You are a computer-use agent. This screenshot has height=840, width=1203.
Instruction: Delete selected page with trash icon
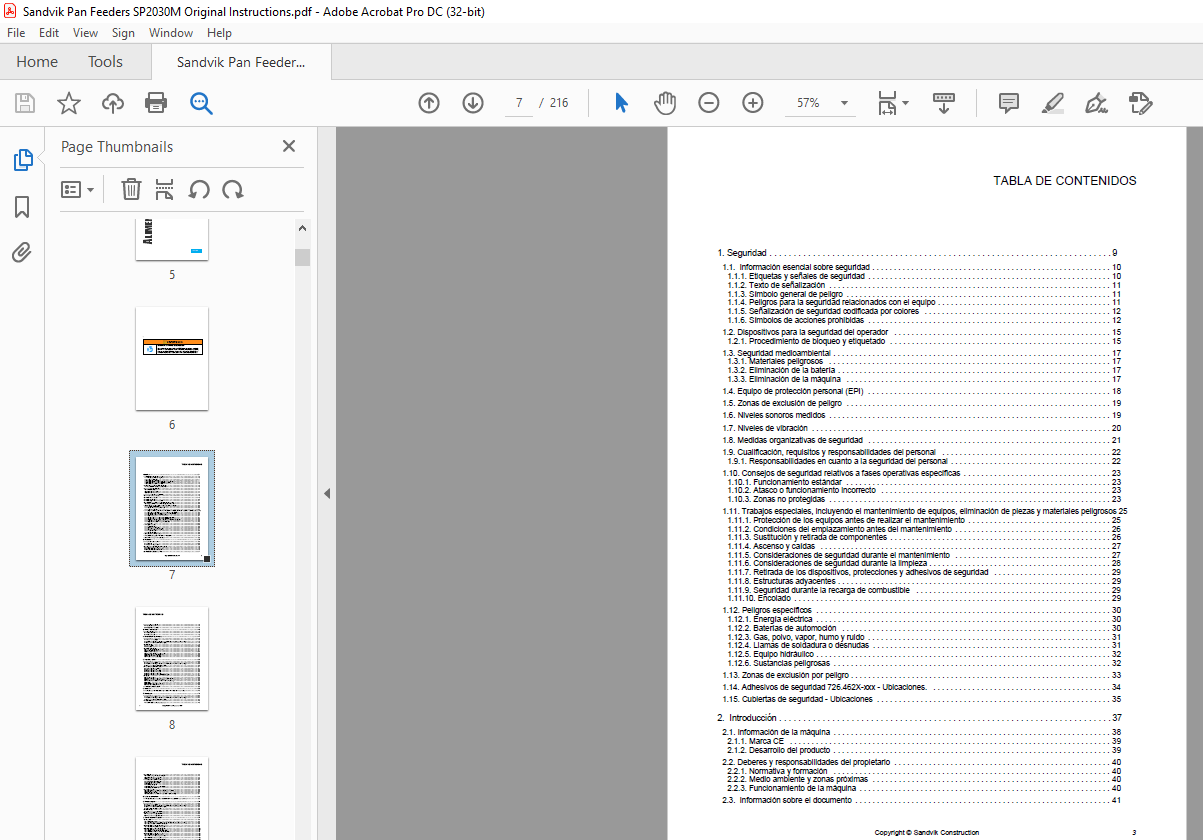tap(131, 189)
